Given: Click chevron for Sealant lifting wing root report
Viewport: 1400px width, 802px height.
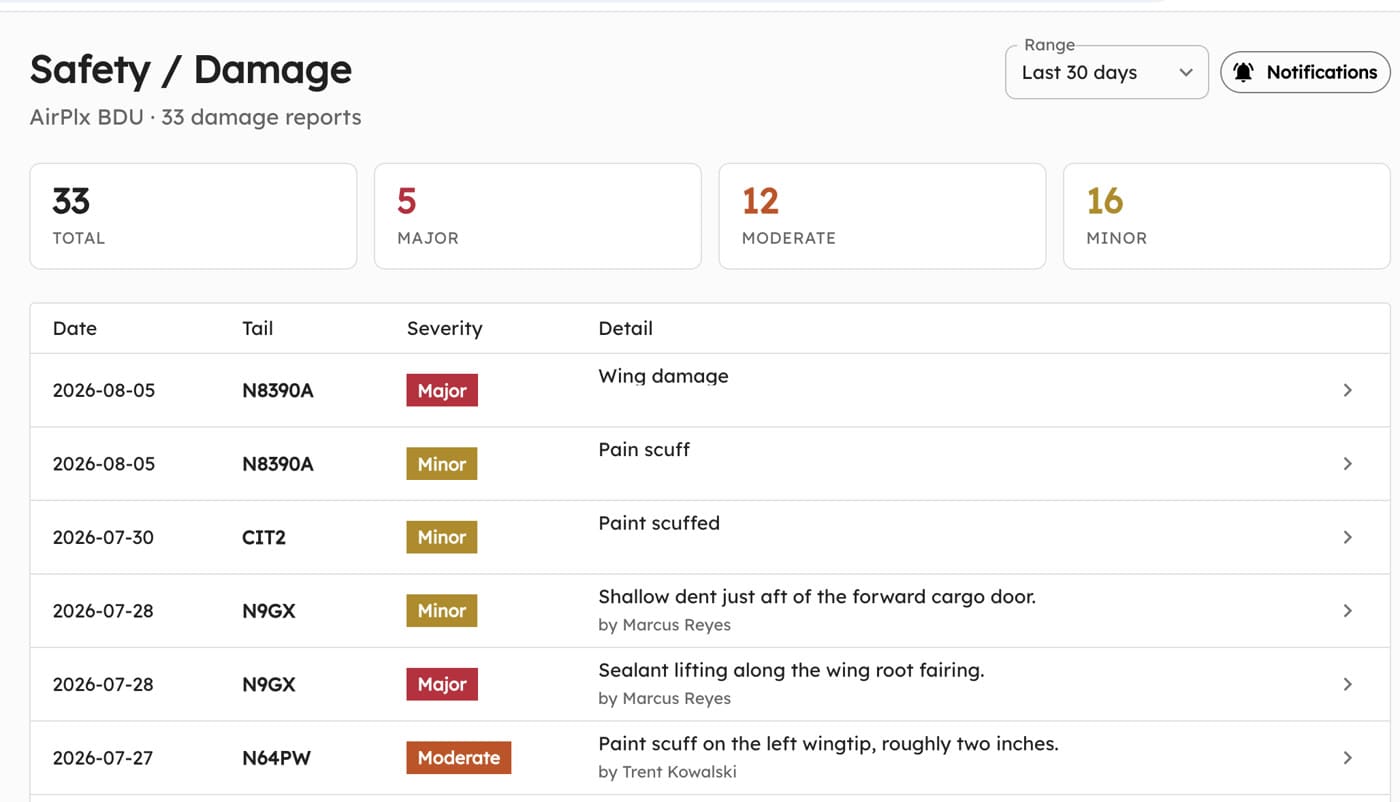Looking at the screenshot, I should click(1347, 684).
